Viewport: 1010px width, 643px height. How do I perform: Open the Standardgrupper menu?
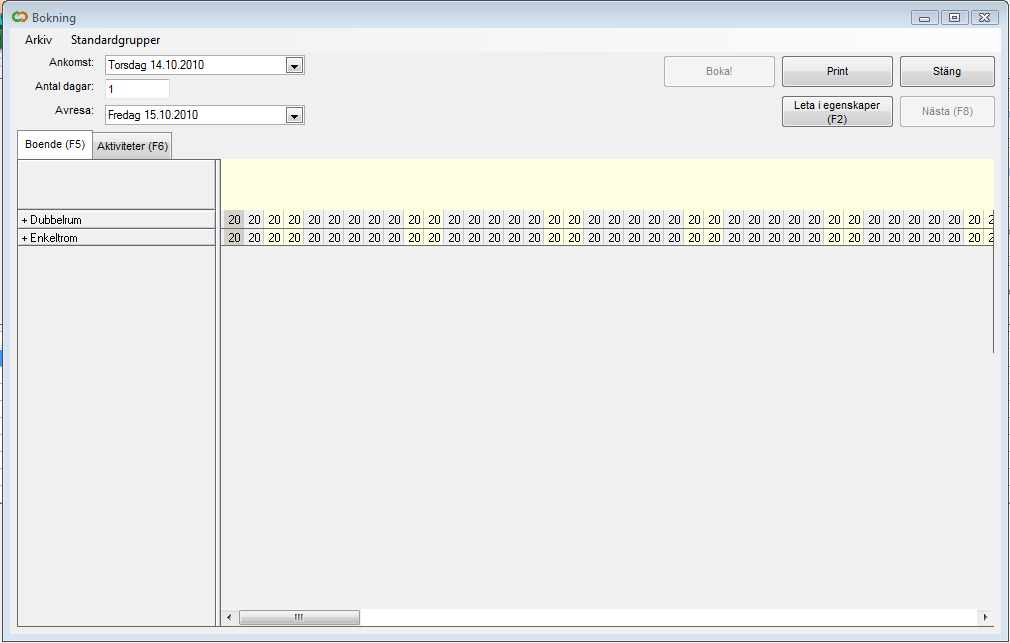115,40
